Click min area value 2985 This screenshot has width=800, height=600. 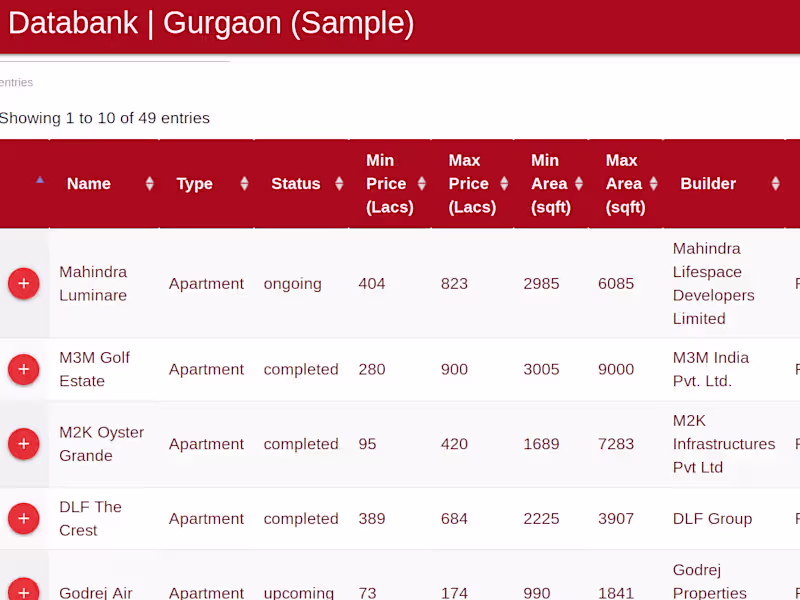[541, 284]
